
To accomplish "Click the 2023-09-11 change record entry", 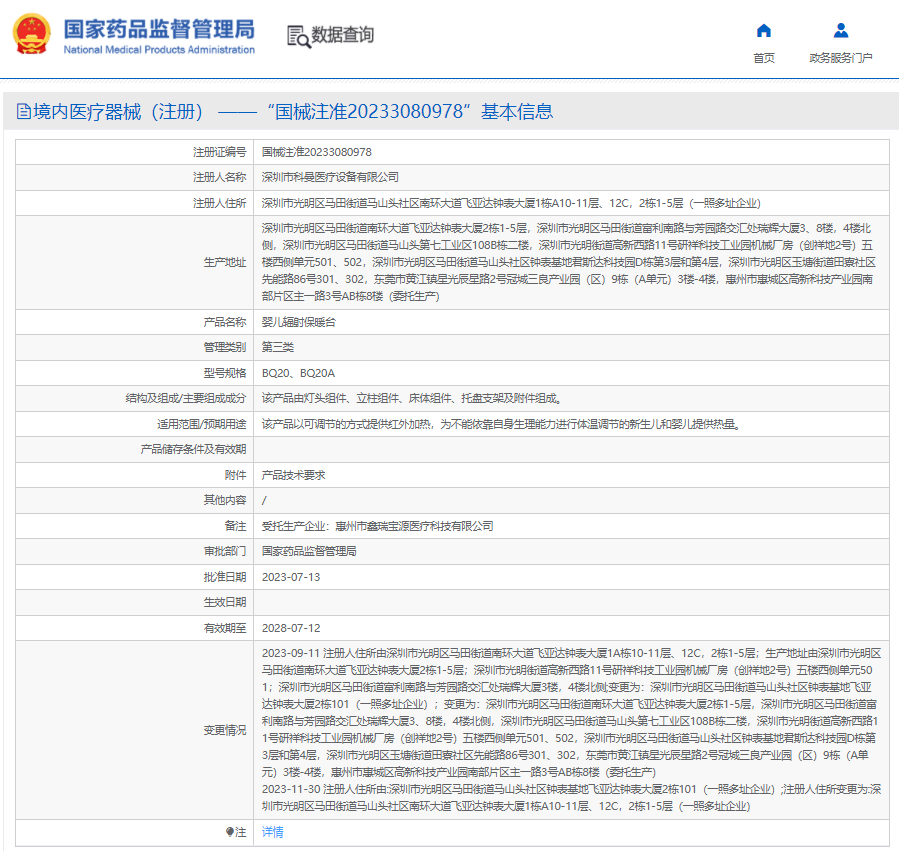I will click(x=572, y=712).
